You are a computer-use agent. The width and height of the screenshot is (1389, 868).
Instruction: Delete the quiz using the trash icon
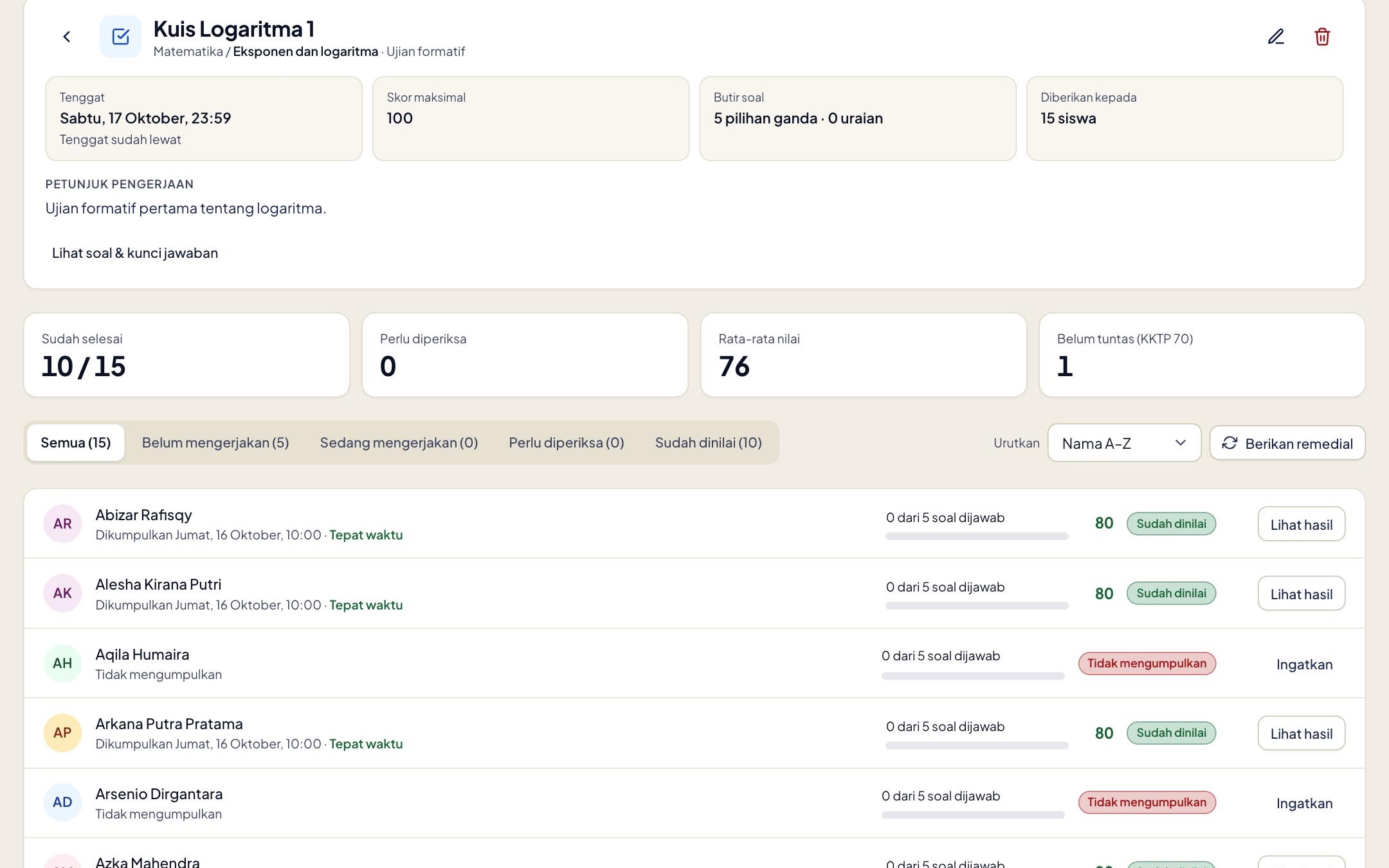pos(1322,37)
